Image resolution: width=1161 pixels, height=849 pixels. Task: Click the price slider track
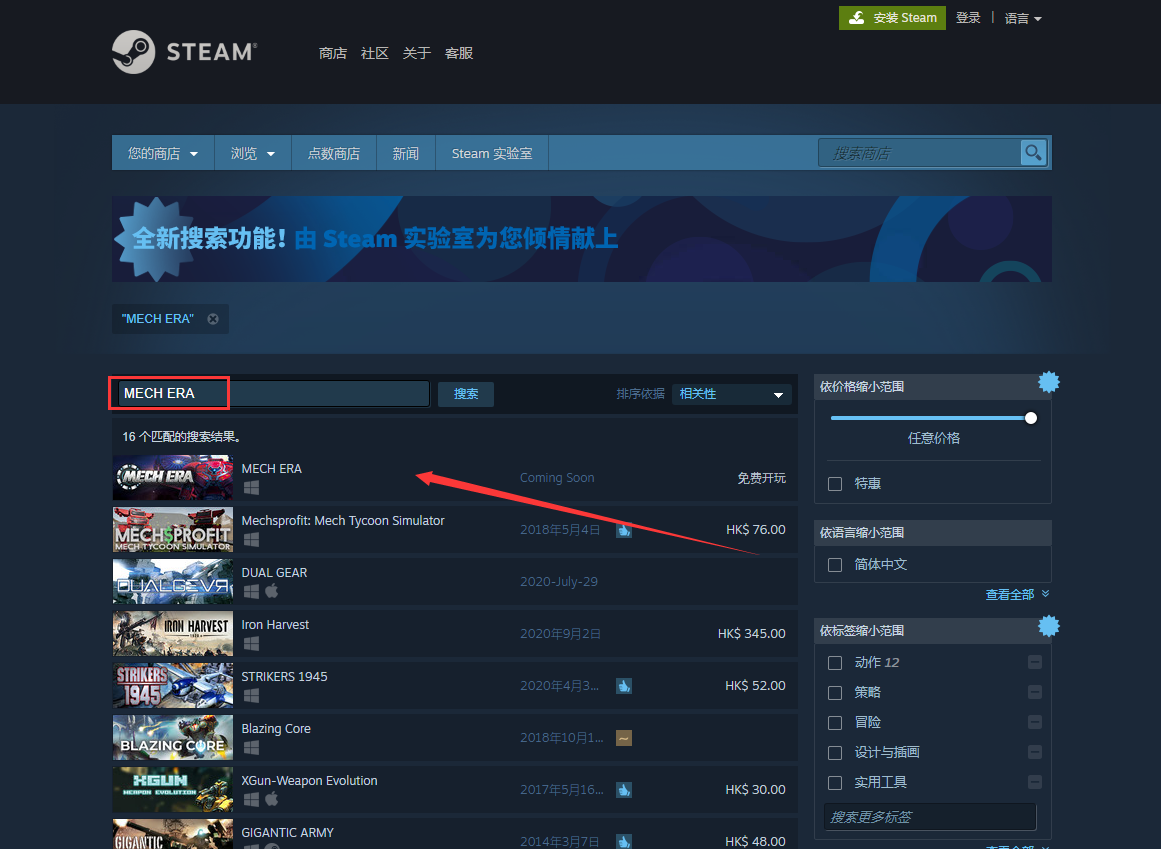[x=931, y=418]
